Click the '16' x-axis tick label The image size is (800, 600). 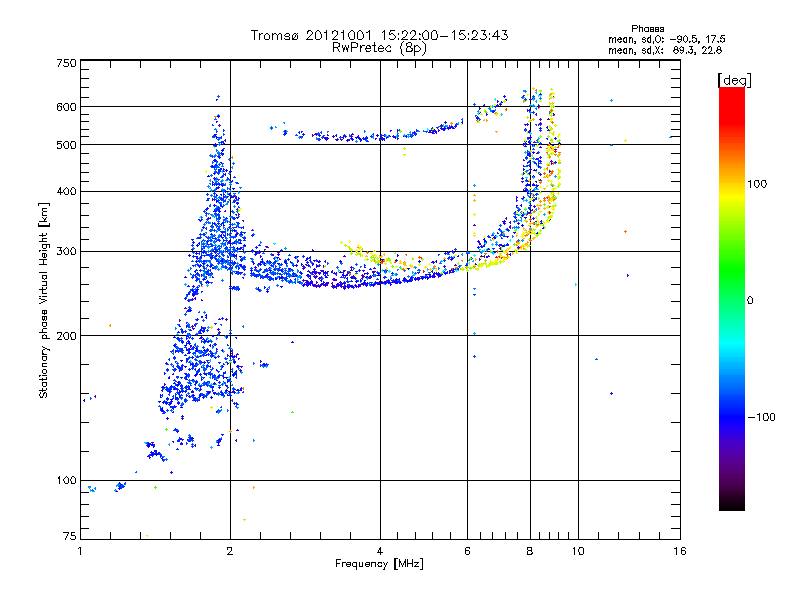(680, 551)
